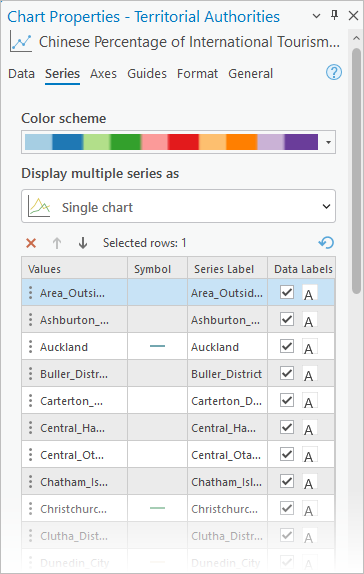Click the reset series table icon
The height and width of the screenshot is (574, 364).
(326, 242)
